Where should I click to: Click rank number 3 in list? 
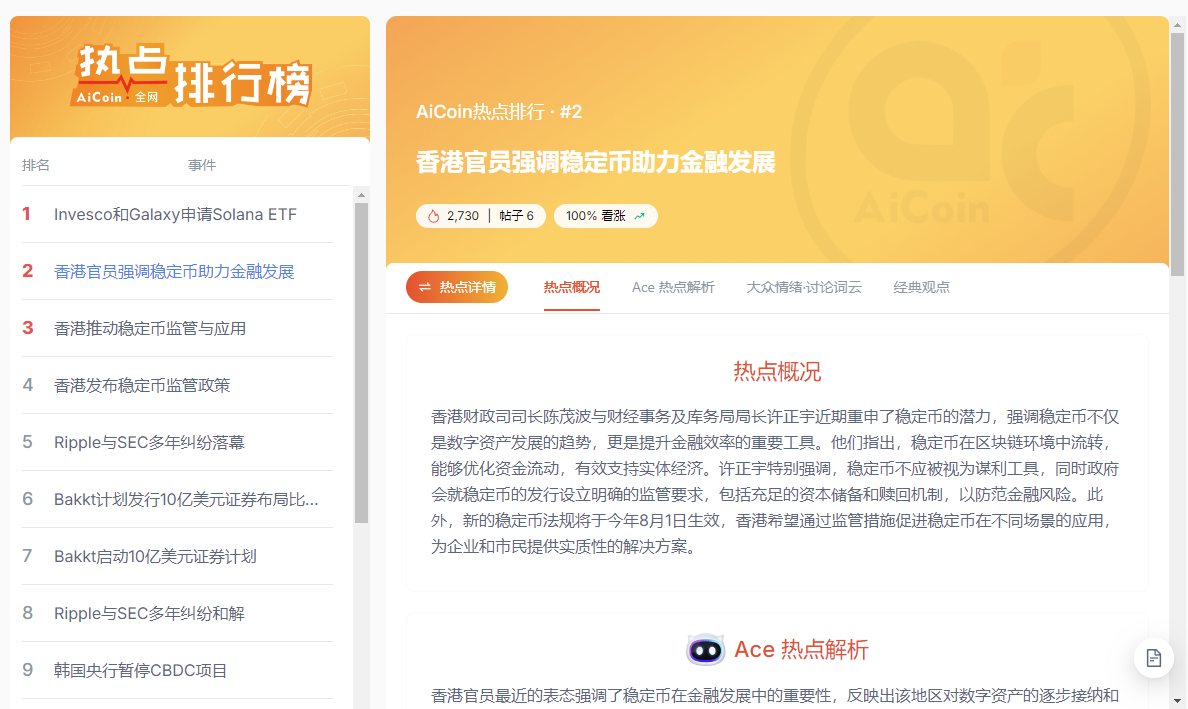coord(27,328)
